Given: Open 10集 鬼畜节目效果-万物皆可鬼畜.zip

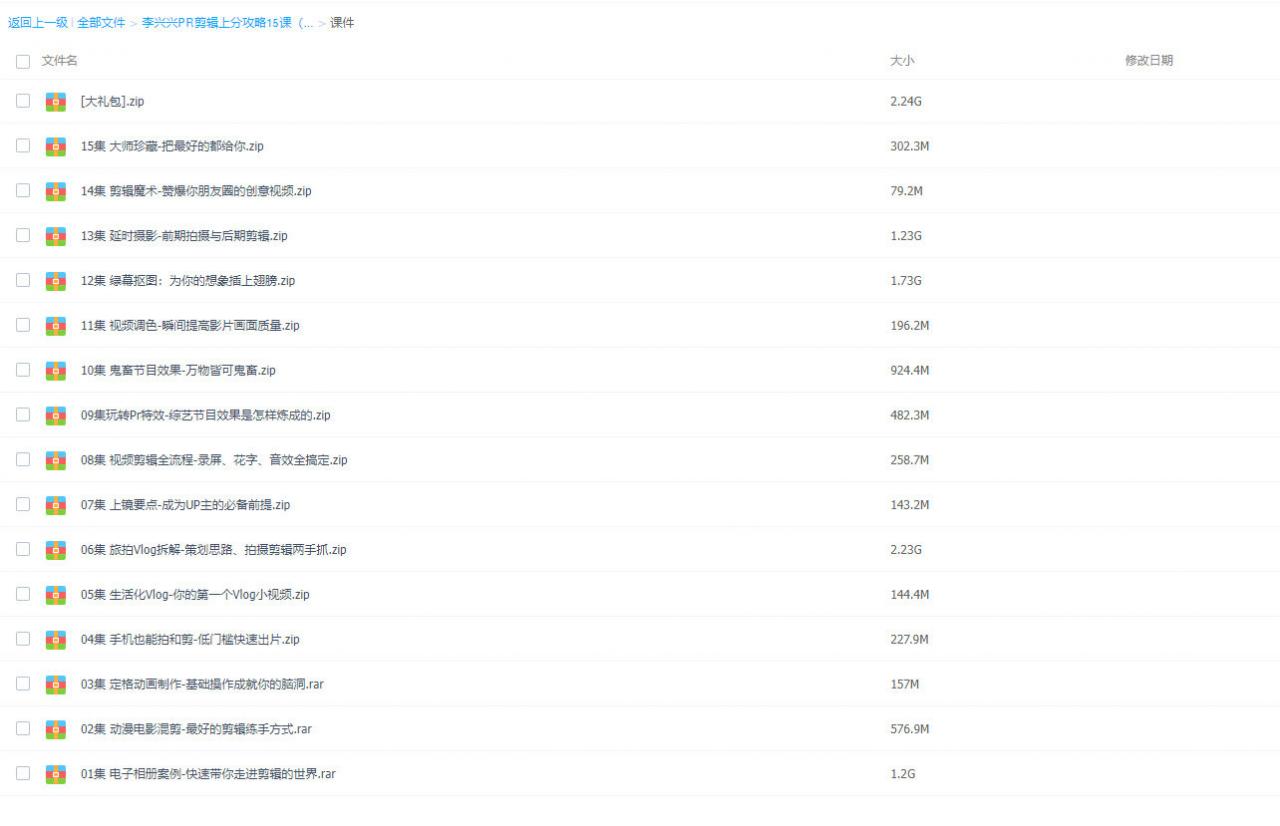Looking at the screenshot, I should coord(178,370).
